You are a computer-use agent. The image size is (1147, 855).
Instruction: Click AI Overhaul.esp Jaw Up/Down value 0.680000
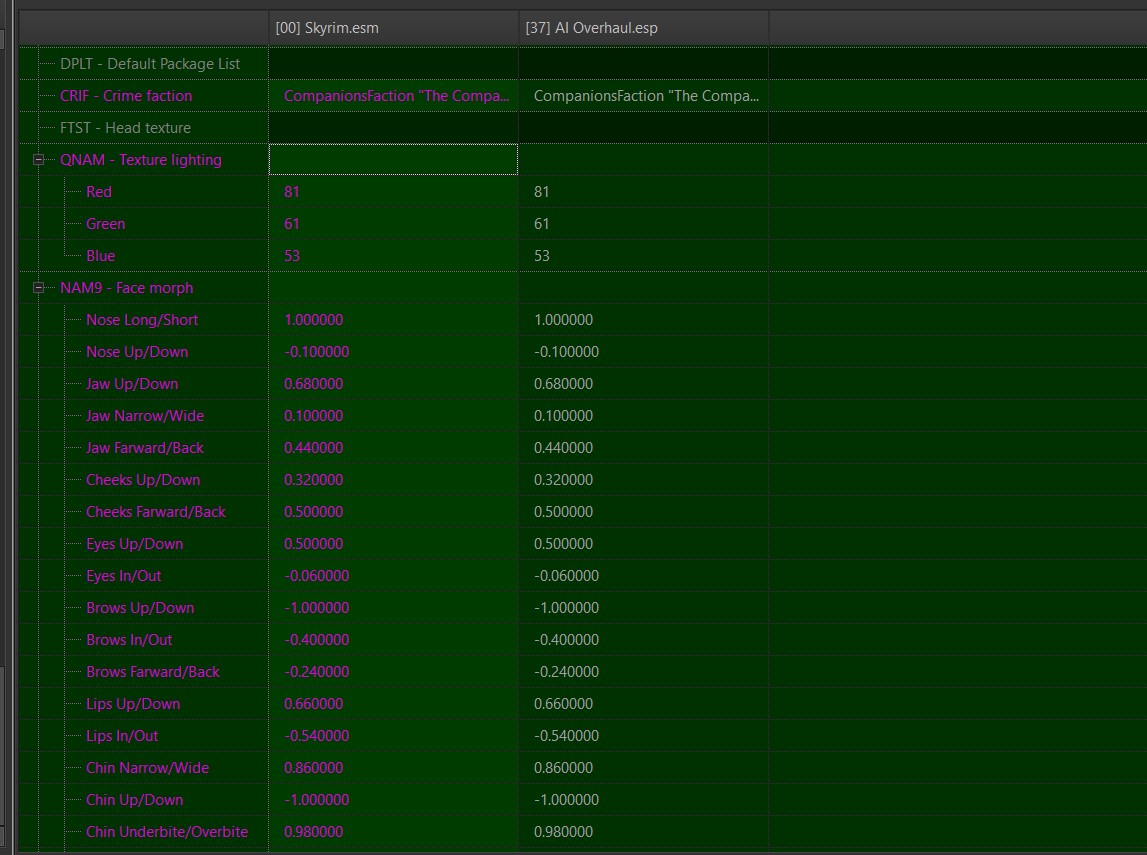click(563, 384)
